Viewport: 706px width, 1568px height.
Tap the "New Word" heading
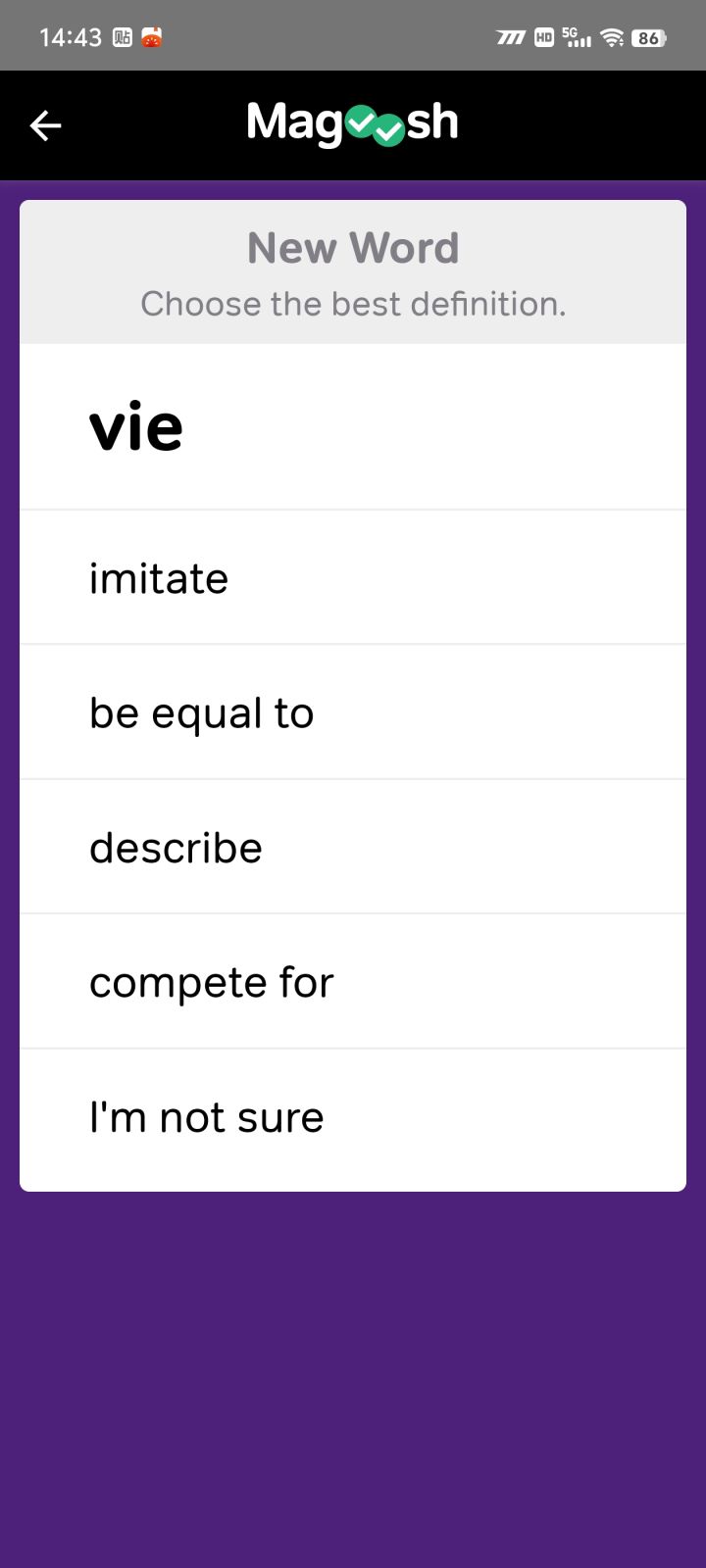tap(353, 248)
